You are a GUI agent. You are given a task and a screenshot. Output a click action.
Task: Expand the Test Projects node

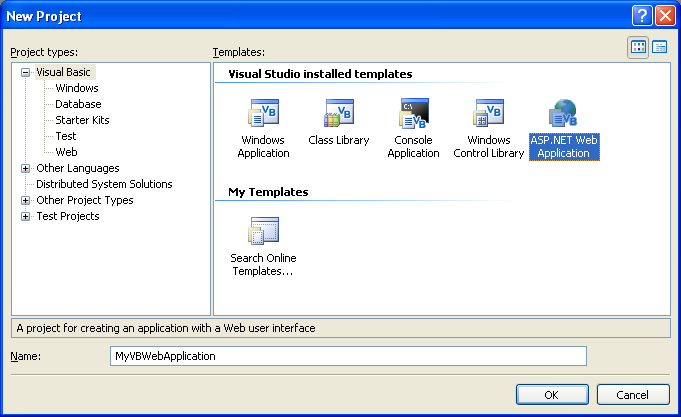pyautogui.click(x=25, y=216)
